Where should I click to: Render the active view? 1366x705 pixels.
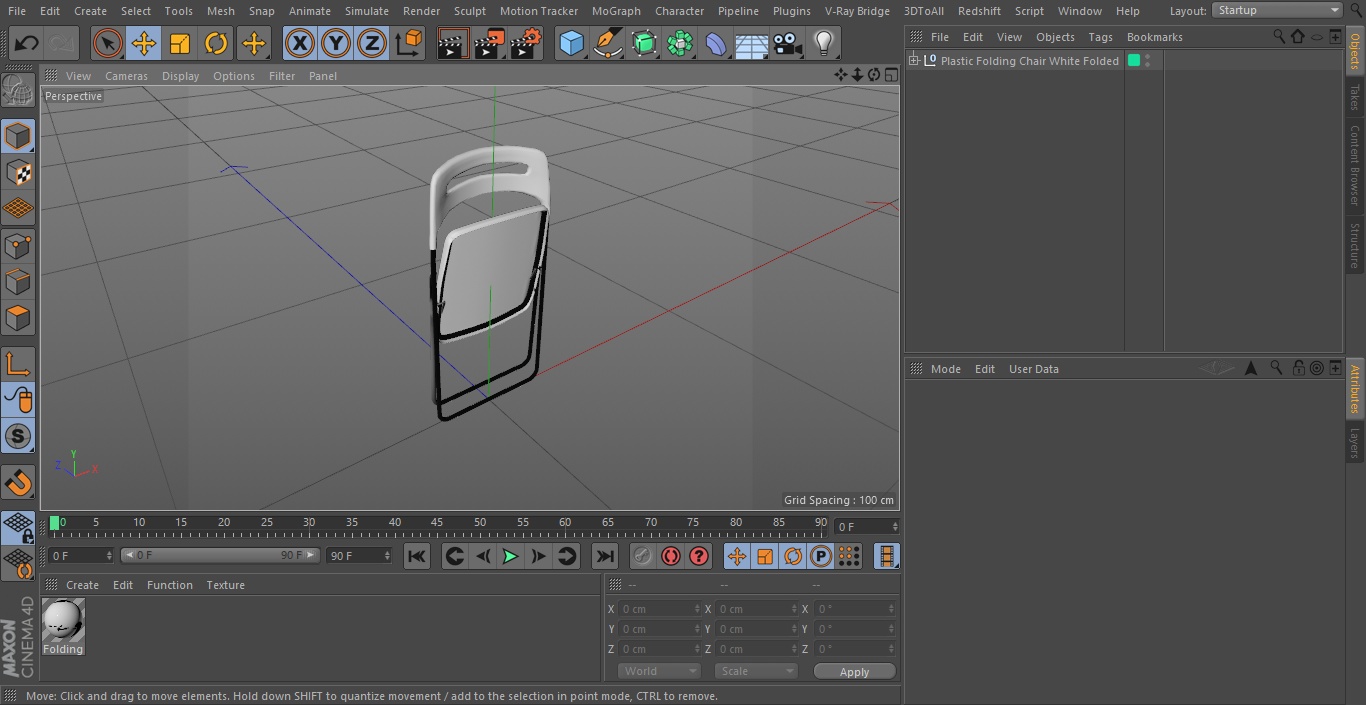pos(453,43)
